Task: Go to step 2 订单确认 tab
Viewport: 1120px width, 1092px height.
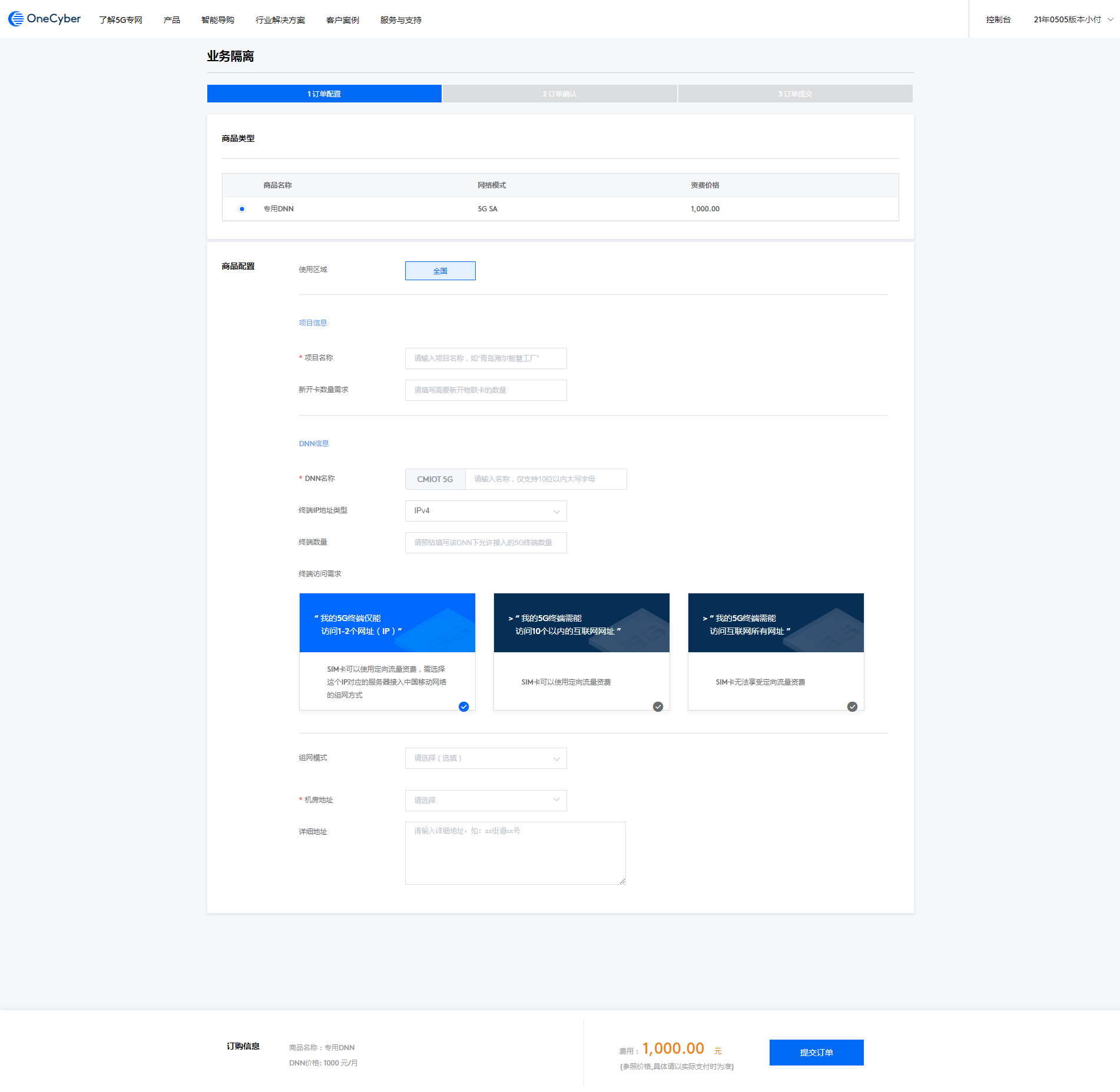Action: [559, 94]
